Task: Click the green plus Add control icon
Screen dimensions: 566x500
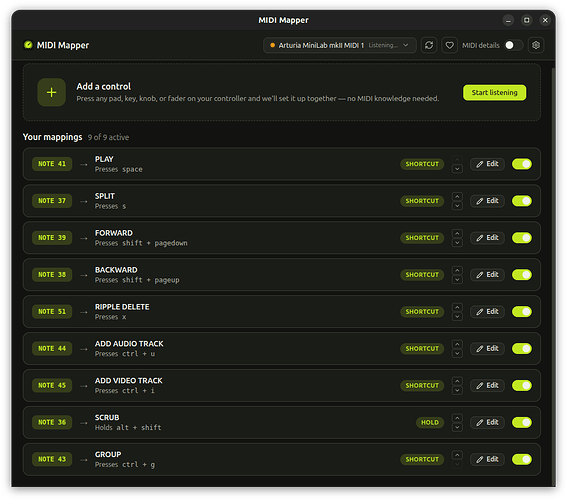Action: 52,92
